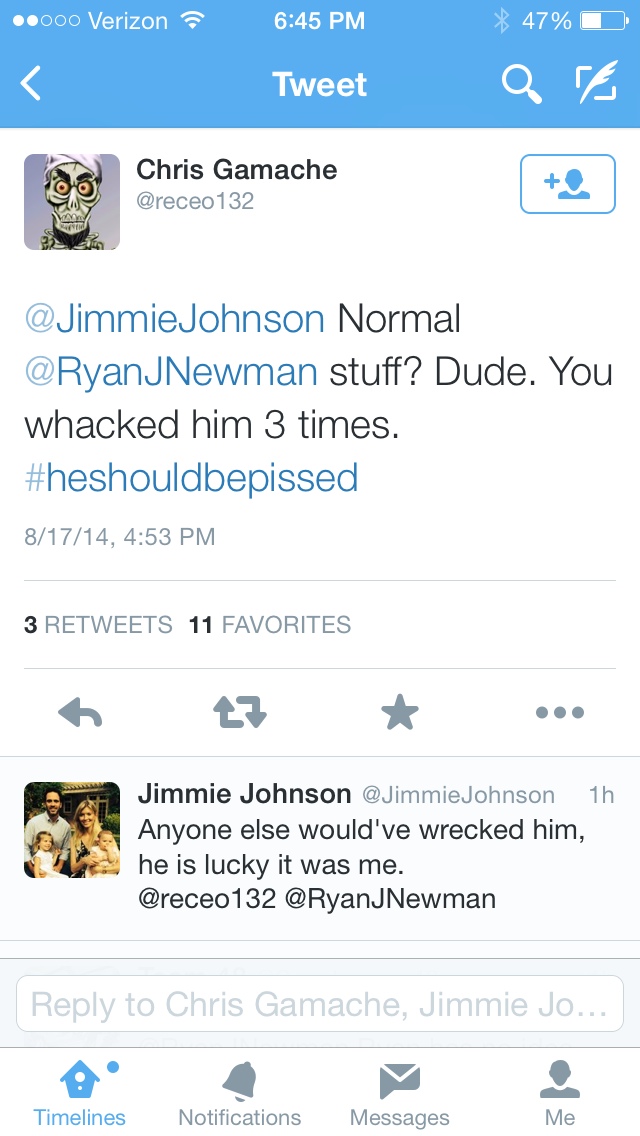Open the #heshouldbepissed hashtag
Screen dimensions: 640x1136
click(191, 478)
